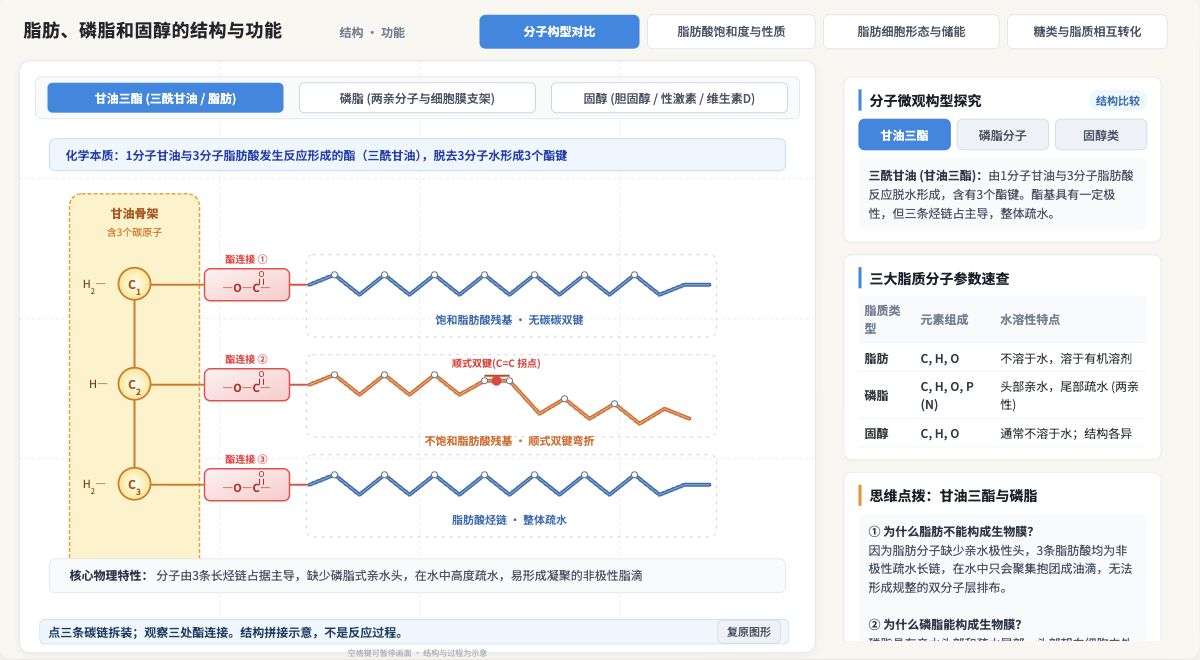Screen dimensions: 1200x660
Task: Click the 三大脂质分子参数速查 heading
Action: pos(939,279)
